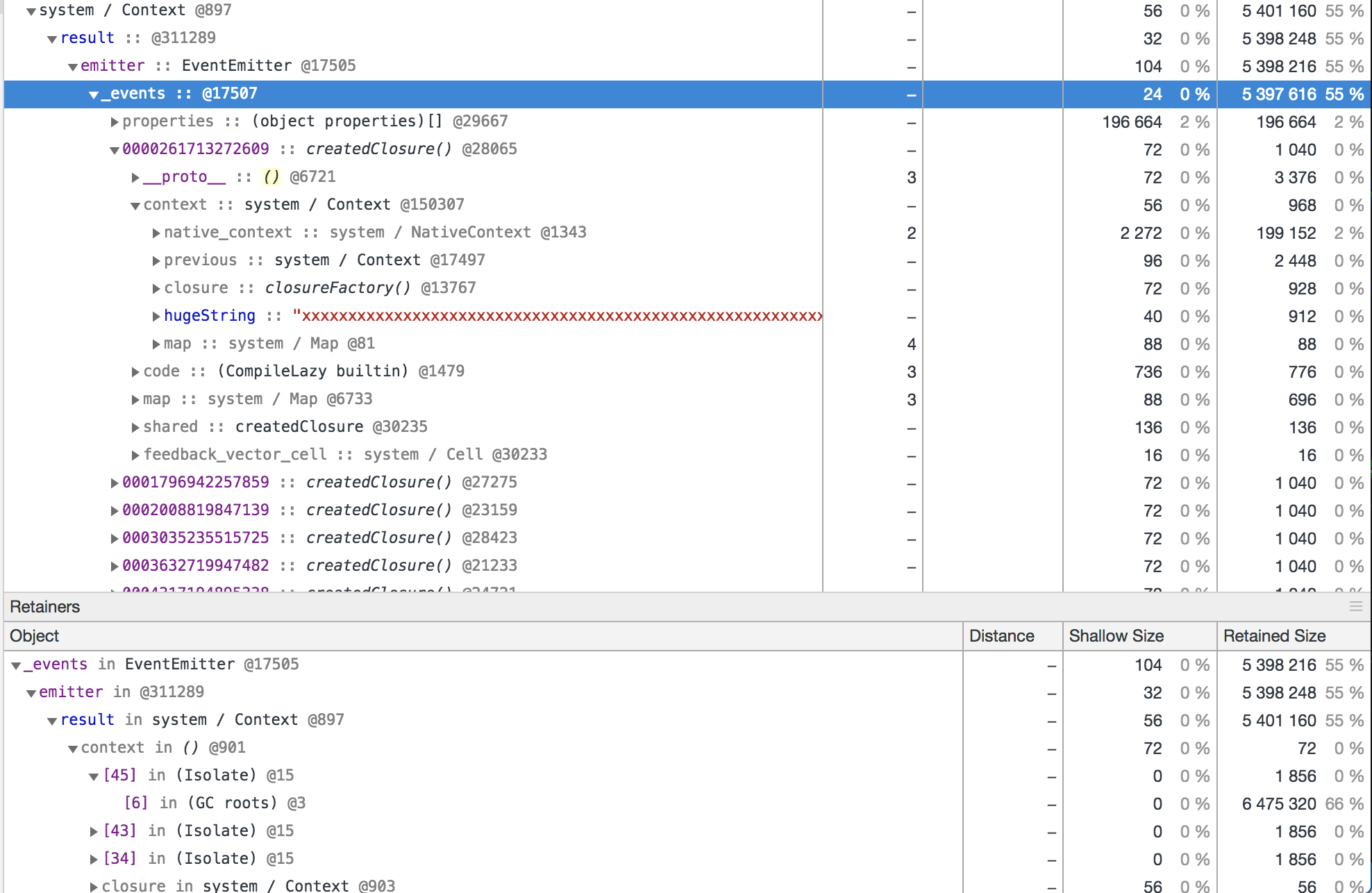Sort retainers by Distance column header
1372x893 pixels.
click(x=1001, y=636)
